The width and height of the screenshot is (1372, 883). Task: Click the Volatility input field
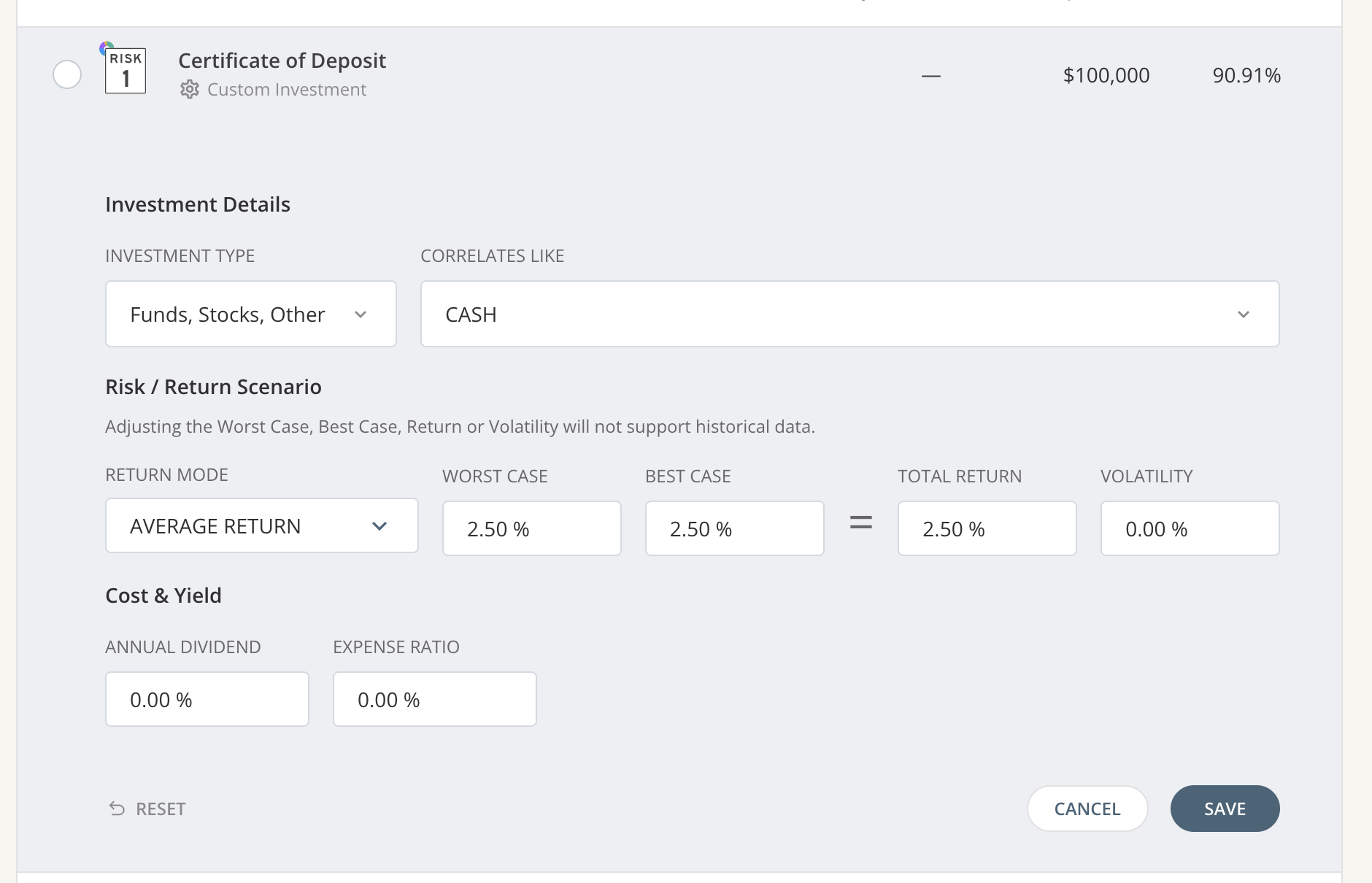point(1190,528)
